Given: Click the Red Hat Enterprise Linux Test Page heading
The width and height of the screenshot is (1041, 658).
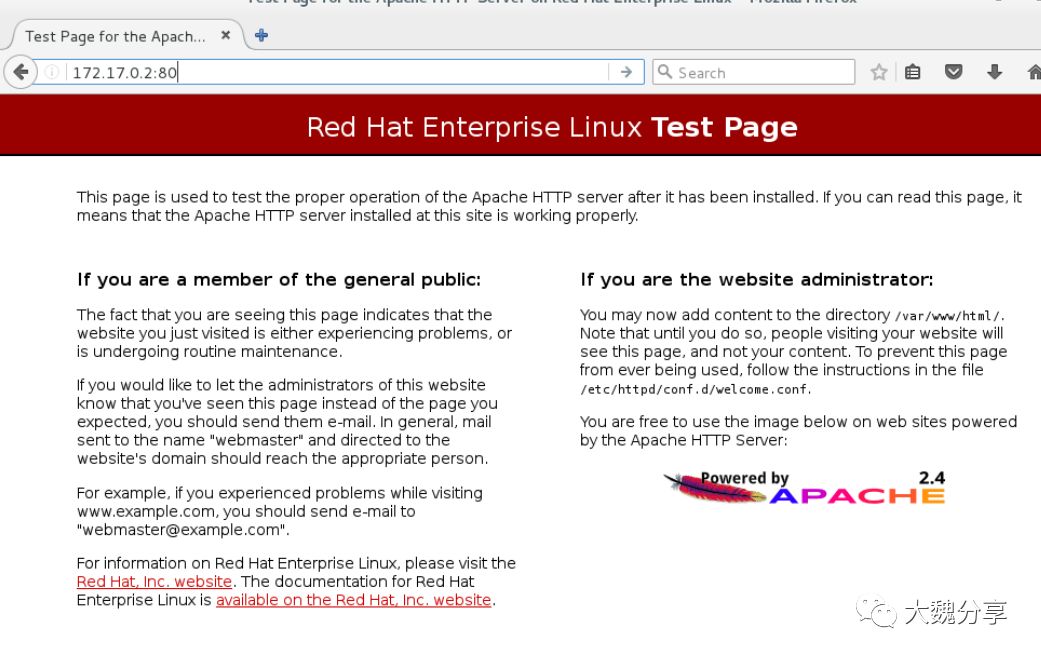Looking at the screenshot, I should tap(552, 127).
